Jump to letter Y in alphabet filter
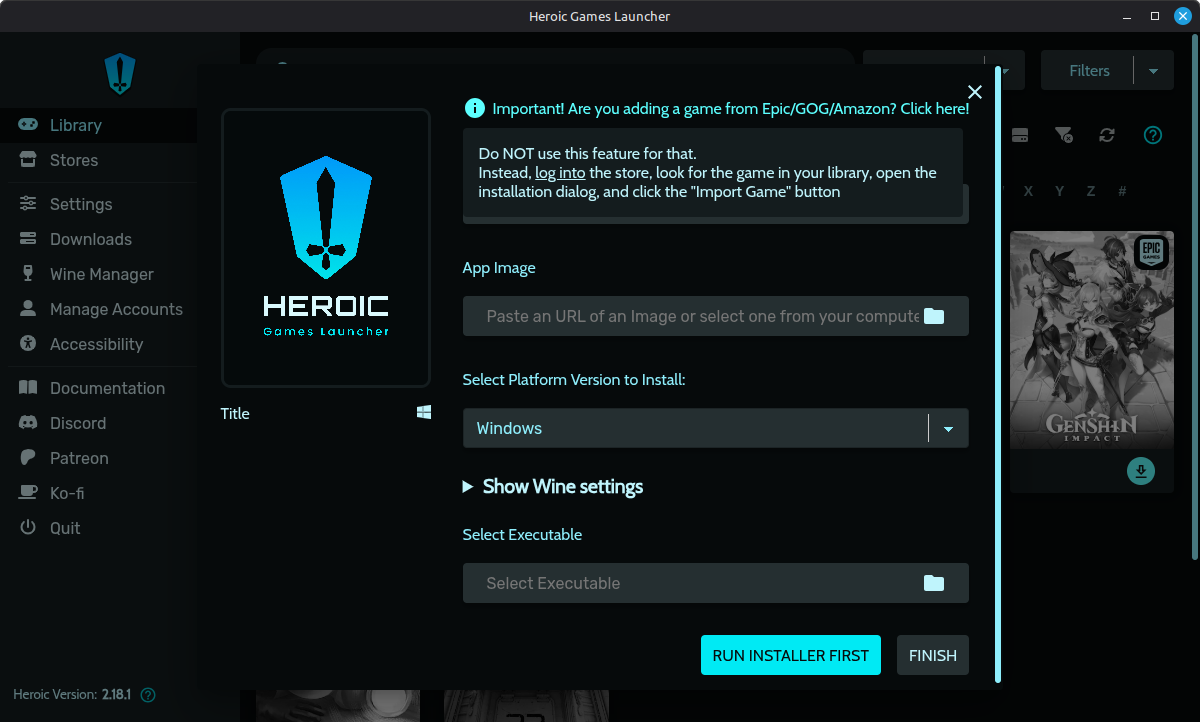Viewport: 1200px width, 722px height. click(x=1059, y=191)
